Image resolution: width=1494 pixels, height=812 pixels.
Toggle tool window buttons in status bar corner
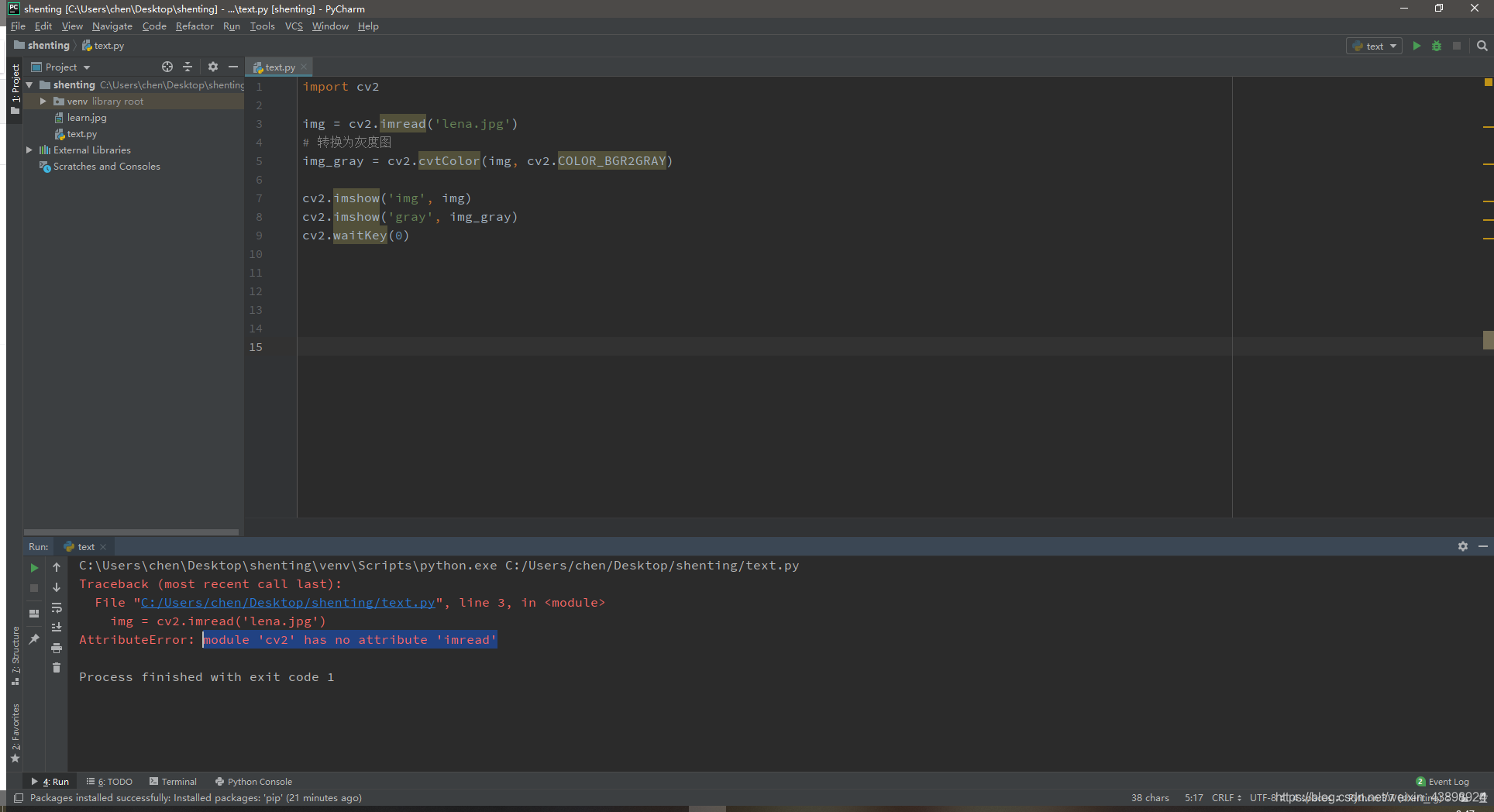point(19,798)
